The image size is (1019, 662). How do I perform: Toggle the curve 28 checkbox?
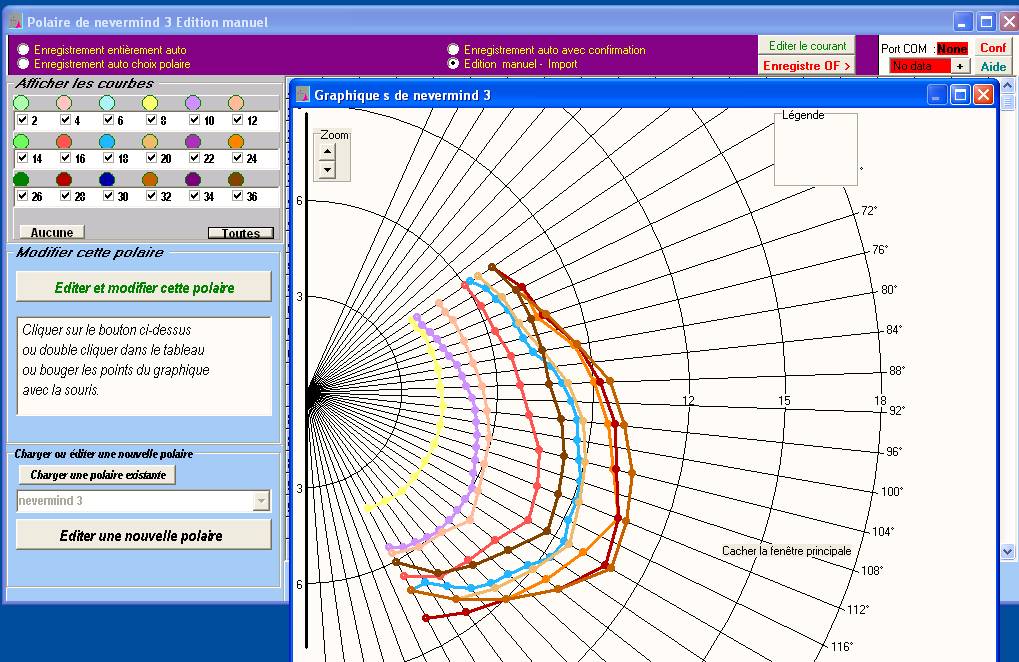pos(65,196)
